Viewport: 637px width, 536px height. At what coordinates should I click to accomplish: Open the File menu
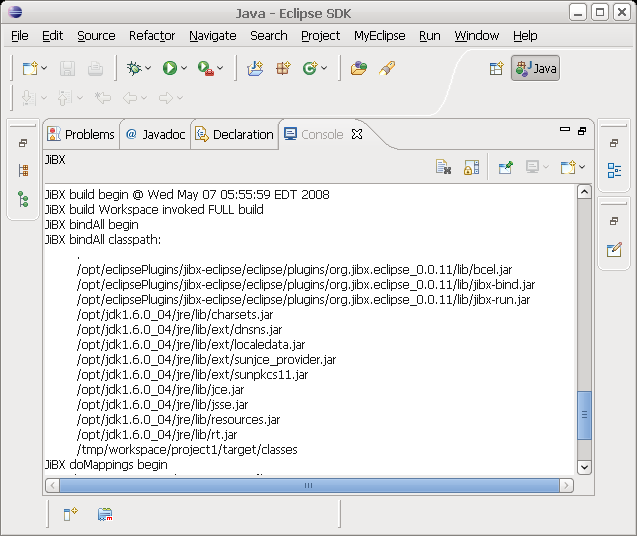click(x=20, y=36)
